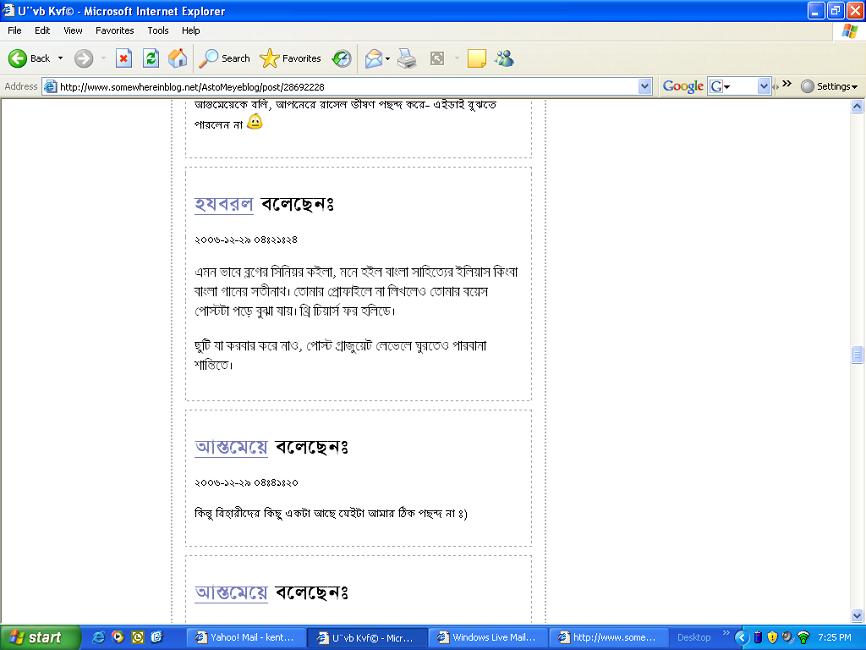Refresh the page with green arrows icon
The image size is (866, 650).
tap(151, 58)
